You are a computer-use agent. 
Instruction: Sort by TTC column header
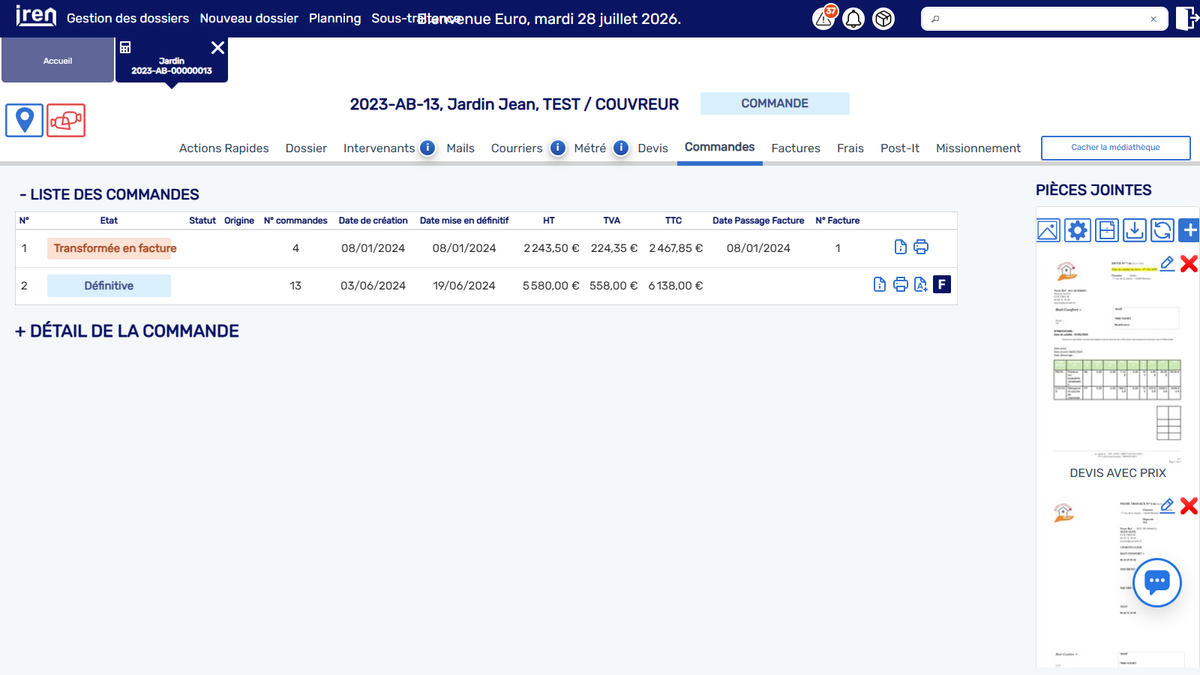(674, 220)
